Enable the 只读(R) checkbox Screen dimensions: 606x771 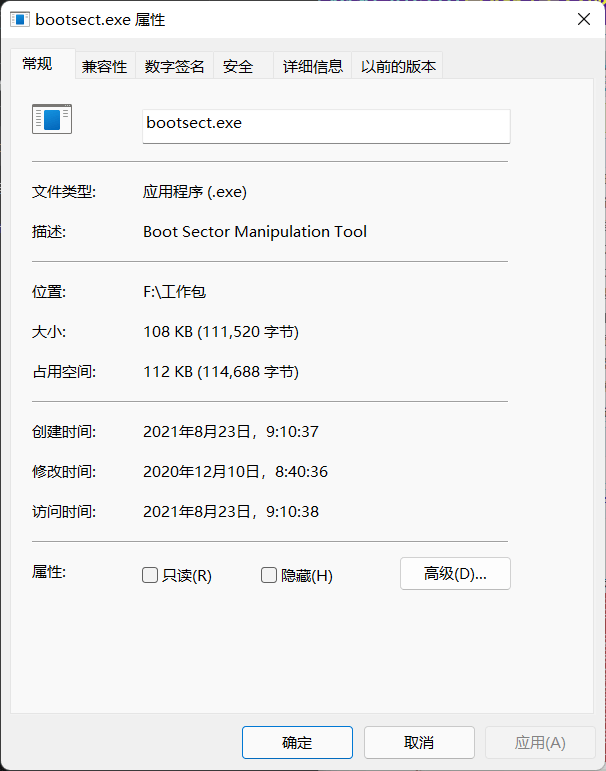pos(151,575)
